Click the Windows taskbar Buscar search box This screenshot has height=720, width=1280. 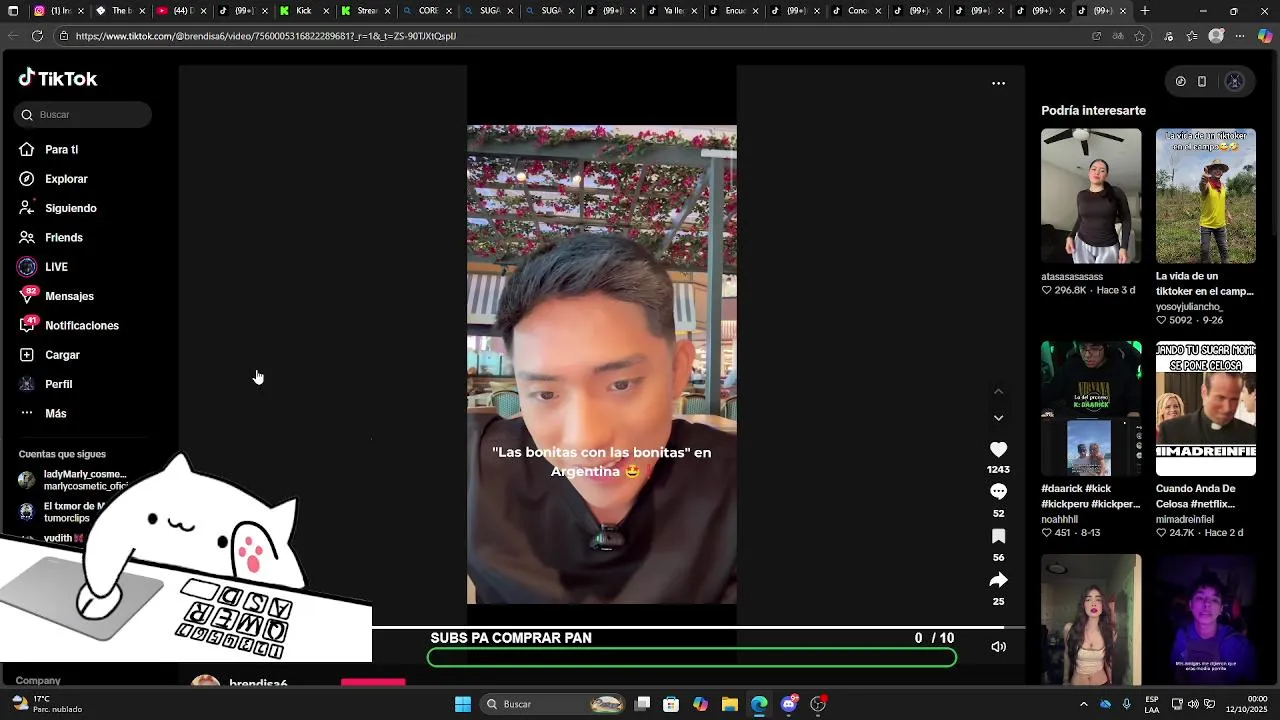[x=552, y=704]
